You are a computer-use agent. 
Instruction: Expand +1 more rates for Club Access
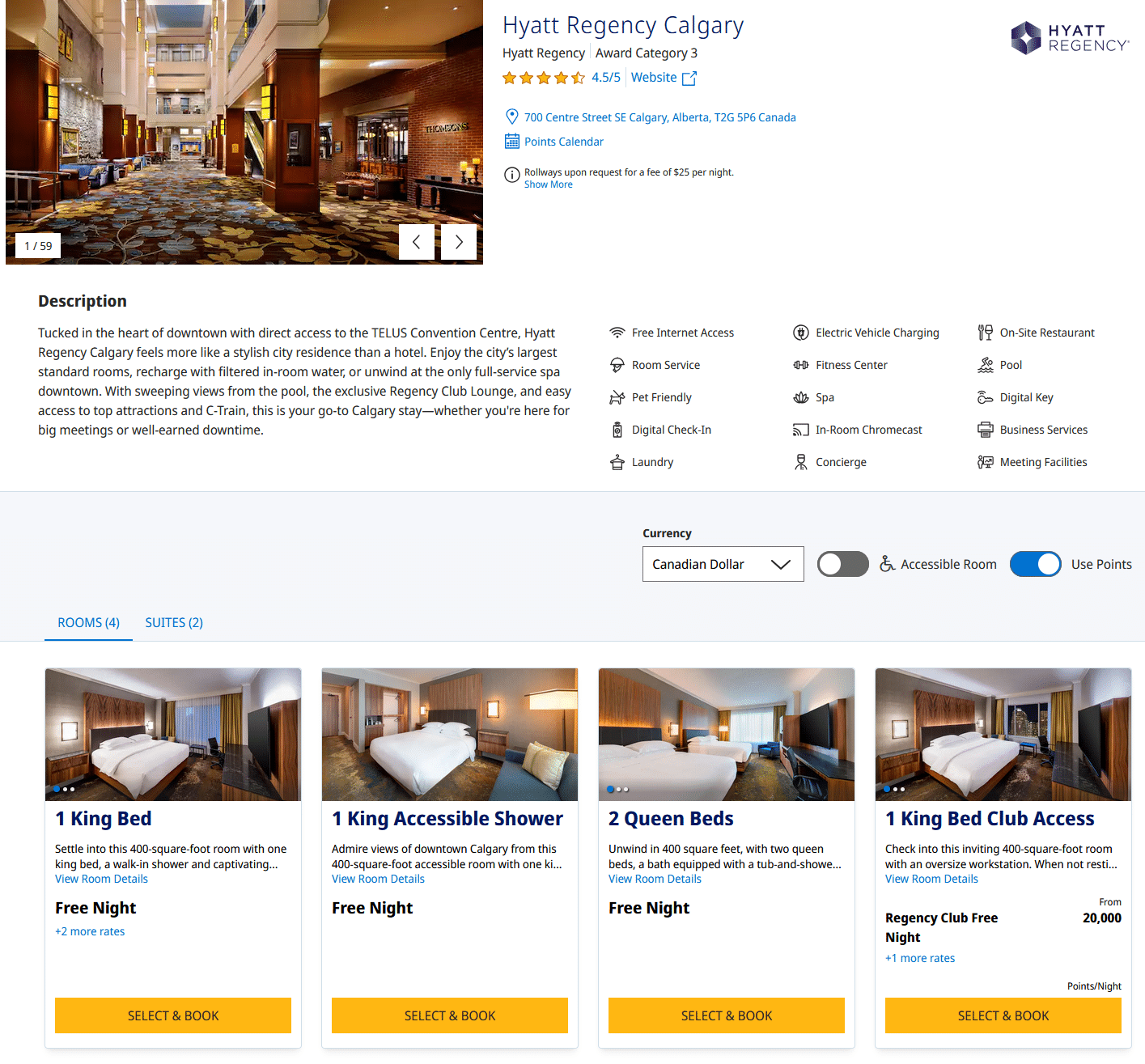click(920, 958)
